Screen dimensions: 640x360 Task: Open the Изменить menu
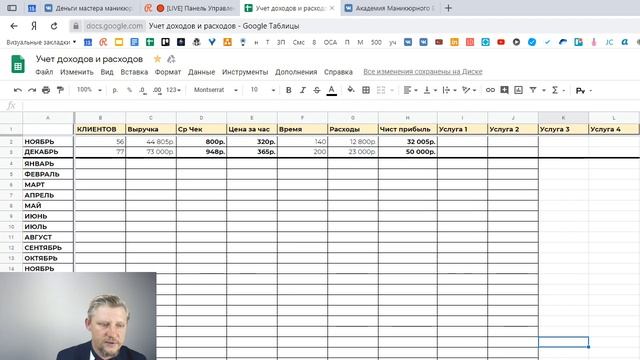[77, 72]
